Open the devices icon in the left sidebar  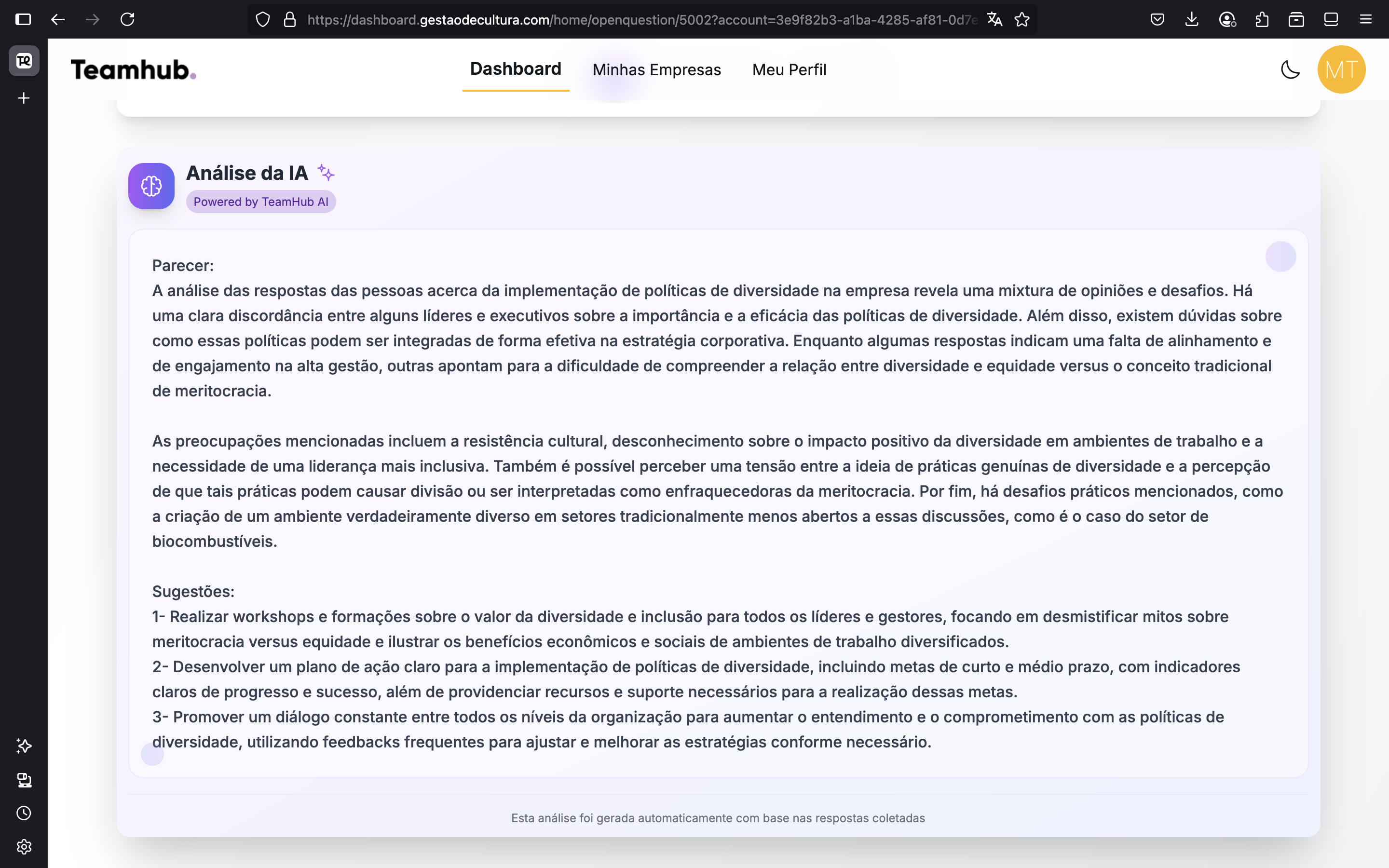(x=24, y=780)
